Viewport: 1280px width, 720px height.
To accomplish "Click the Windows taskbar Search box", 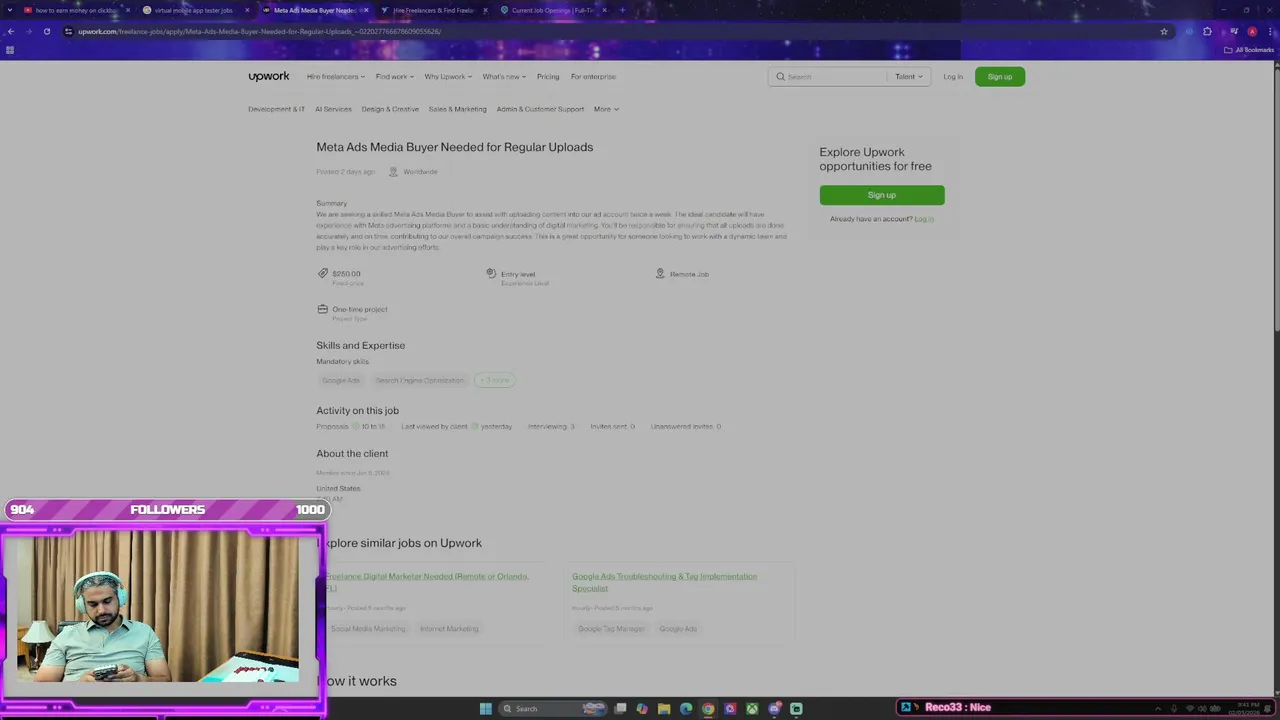I will (553, 709).
